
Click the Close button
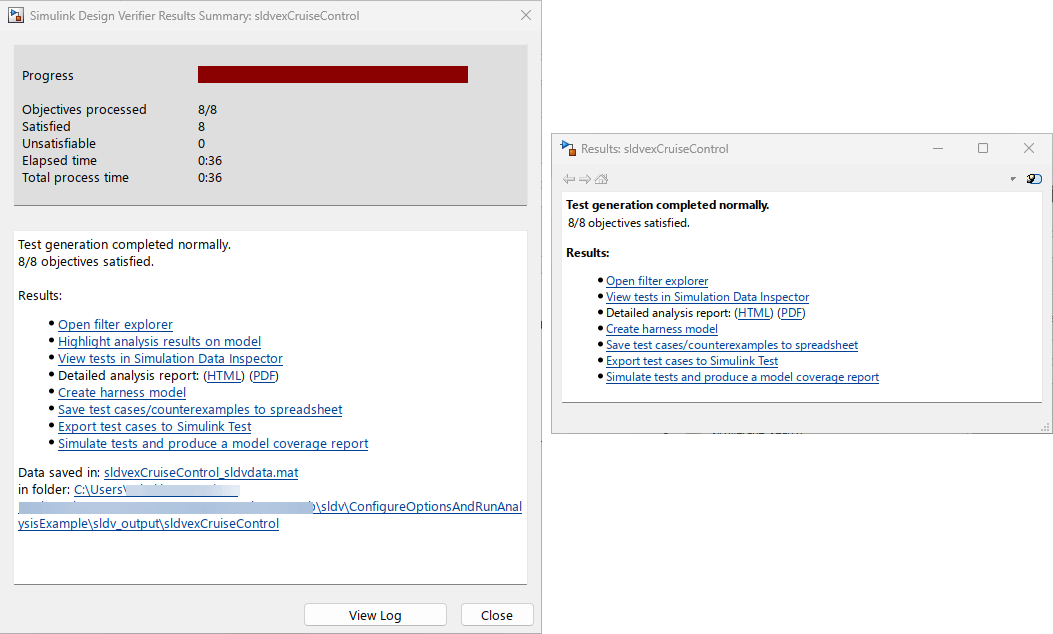tap(497, 615)
